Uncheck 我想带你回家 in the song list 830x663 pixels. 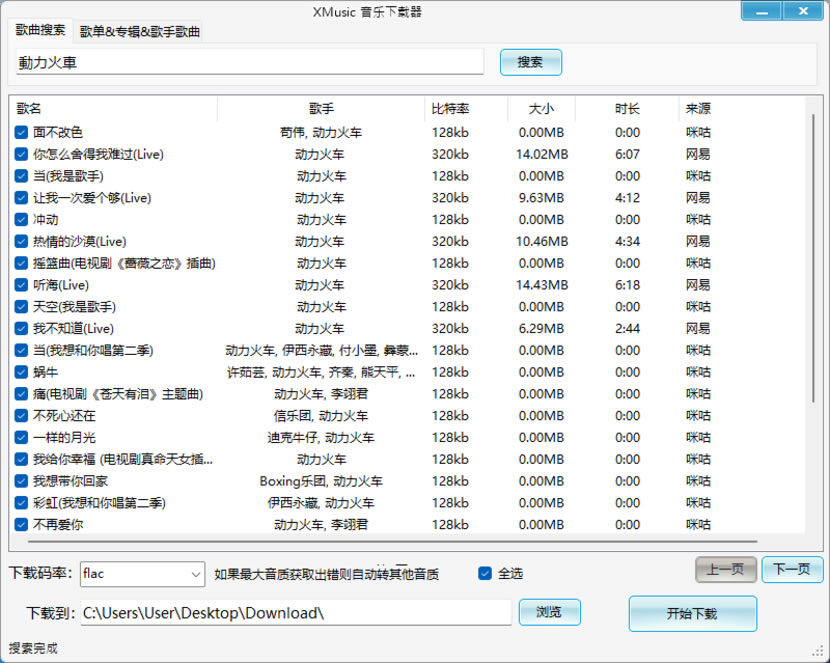coord(21,481)
